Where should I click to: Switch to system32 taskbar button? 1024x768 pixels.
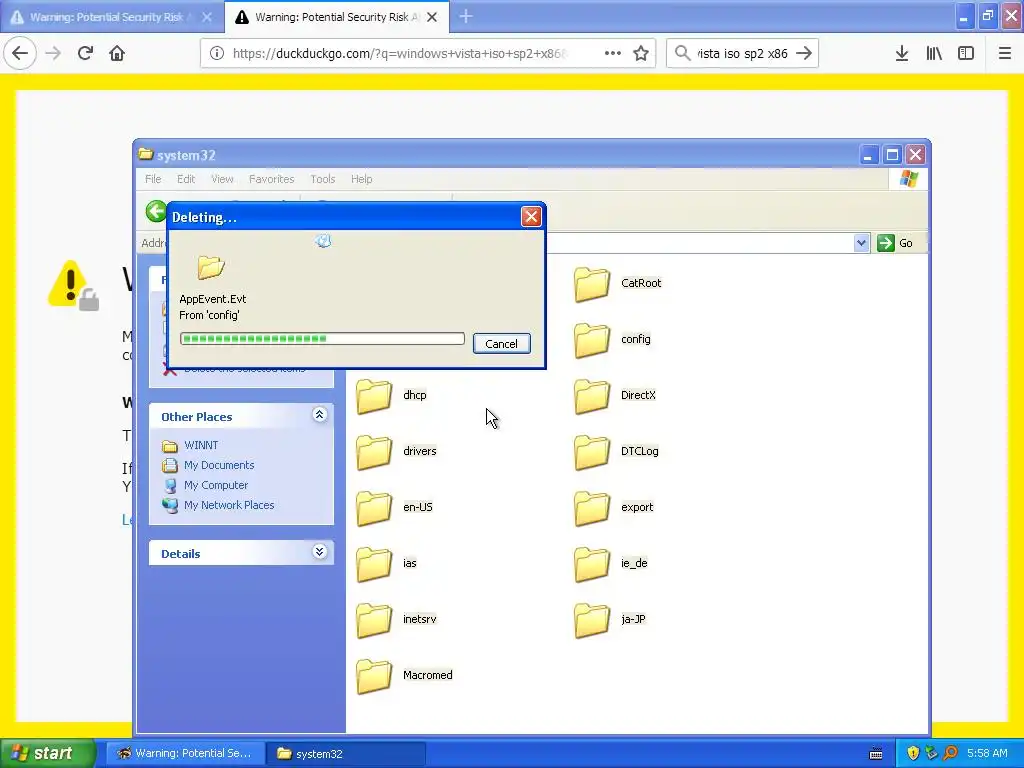pos(346,754)
